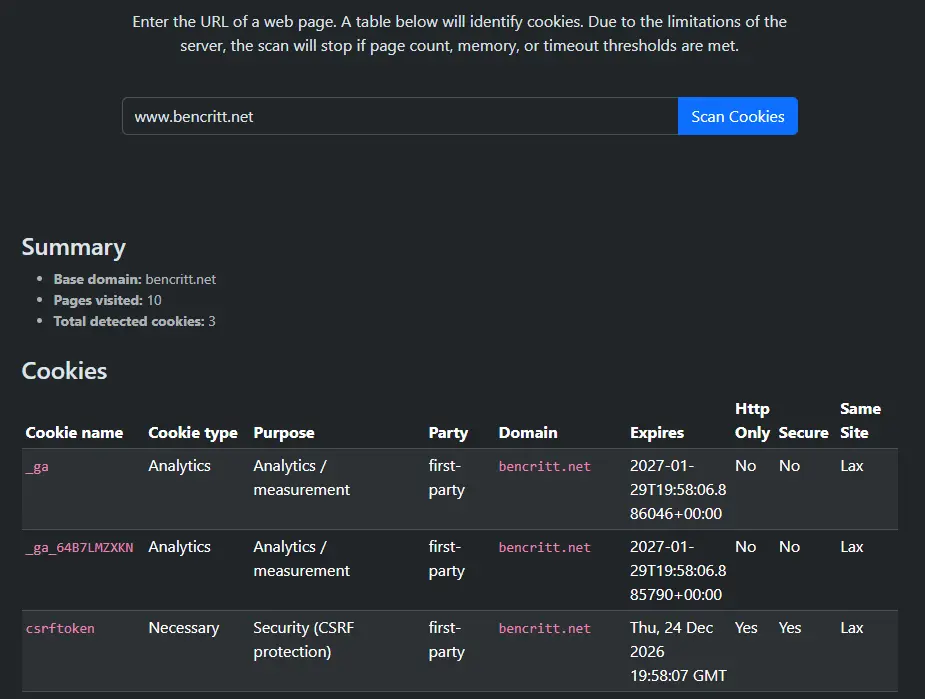The image size is (925, 699).
Task: Click bencritt.net domain in the _ga row
Action: pos(545,467)
